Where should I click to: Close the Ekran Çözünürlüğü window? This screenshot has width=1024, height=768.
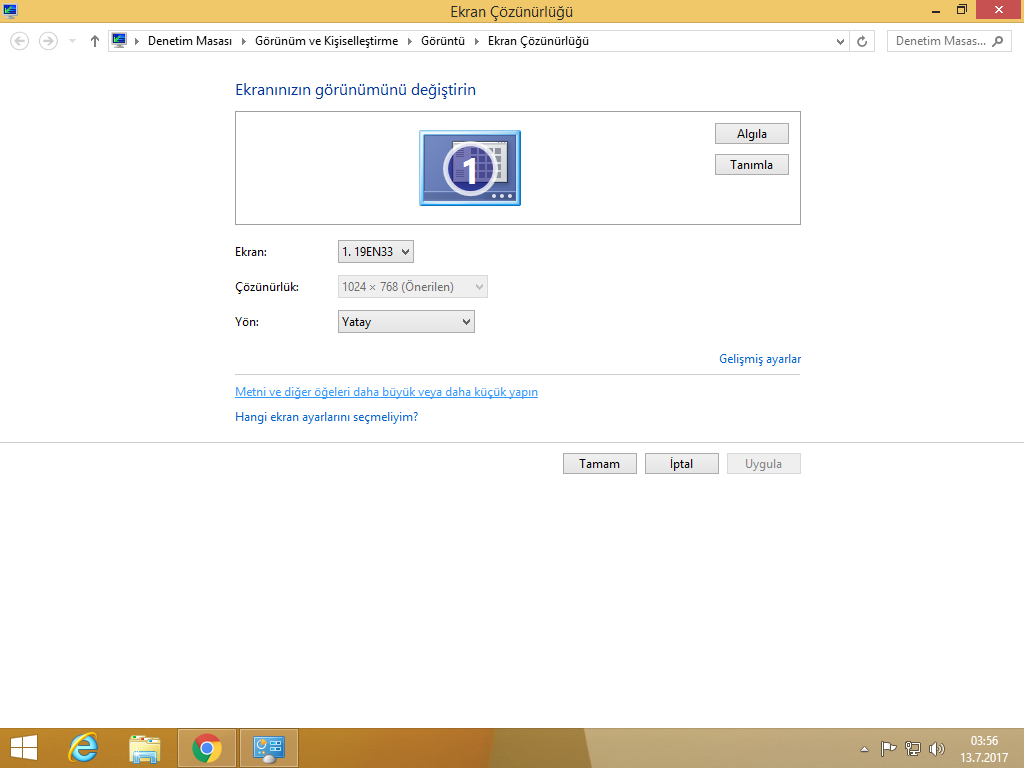(999, 10)
